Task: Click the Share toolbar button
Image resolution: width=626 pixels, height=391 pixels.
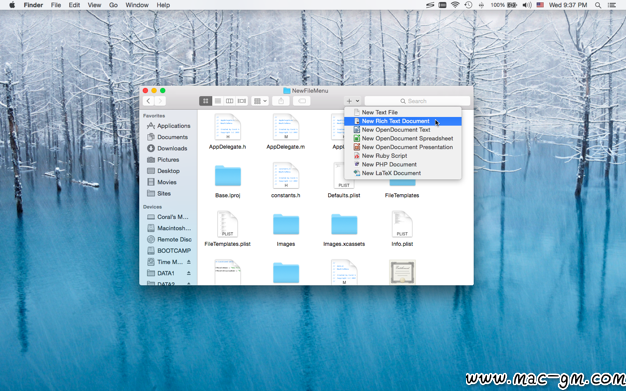Action: click(x=281, y=101)
